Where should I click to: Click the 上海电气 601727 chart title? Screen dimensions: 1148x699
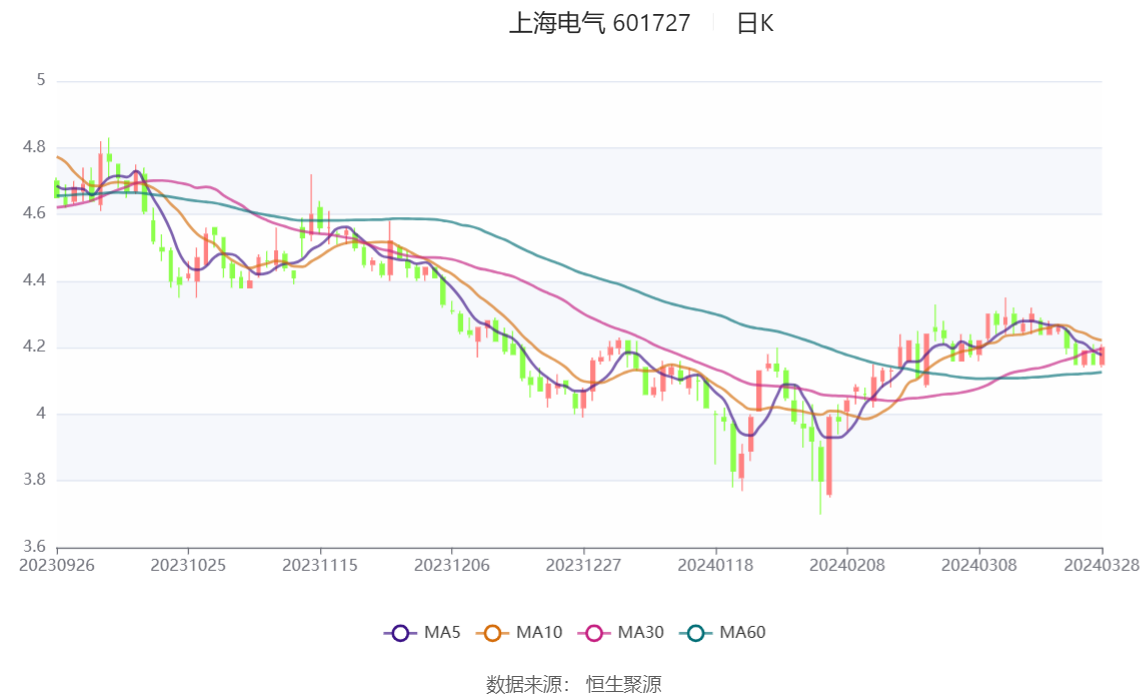[600, 24]
